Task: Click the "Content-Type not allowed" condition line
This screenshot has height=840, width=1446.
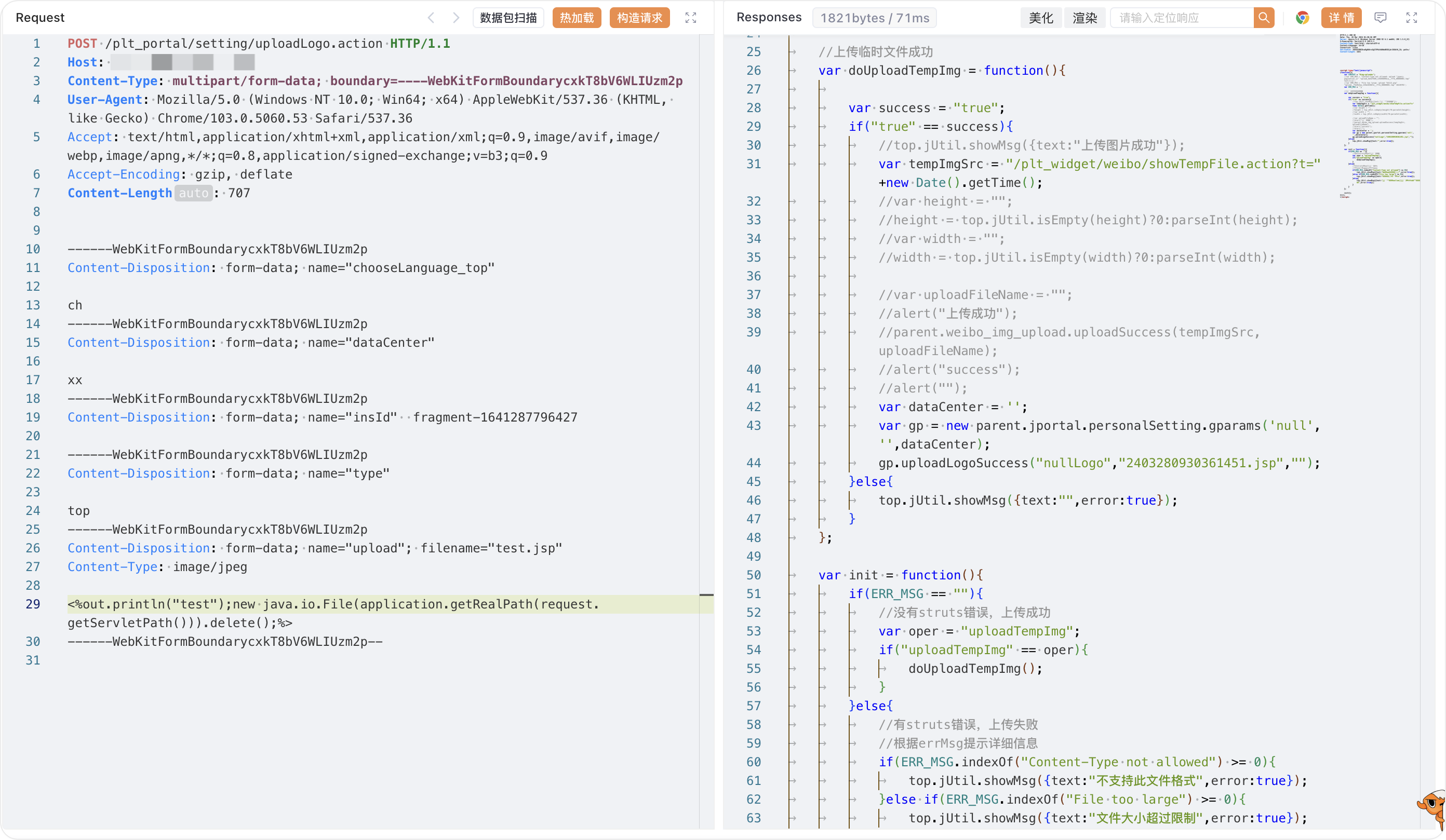Action: coord(1077,762)
